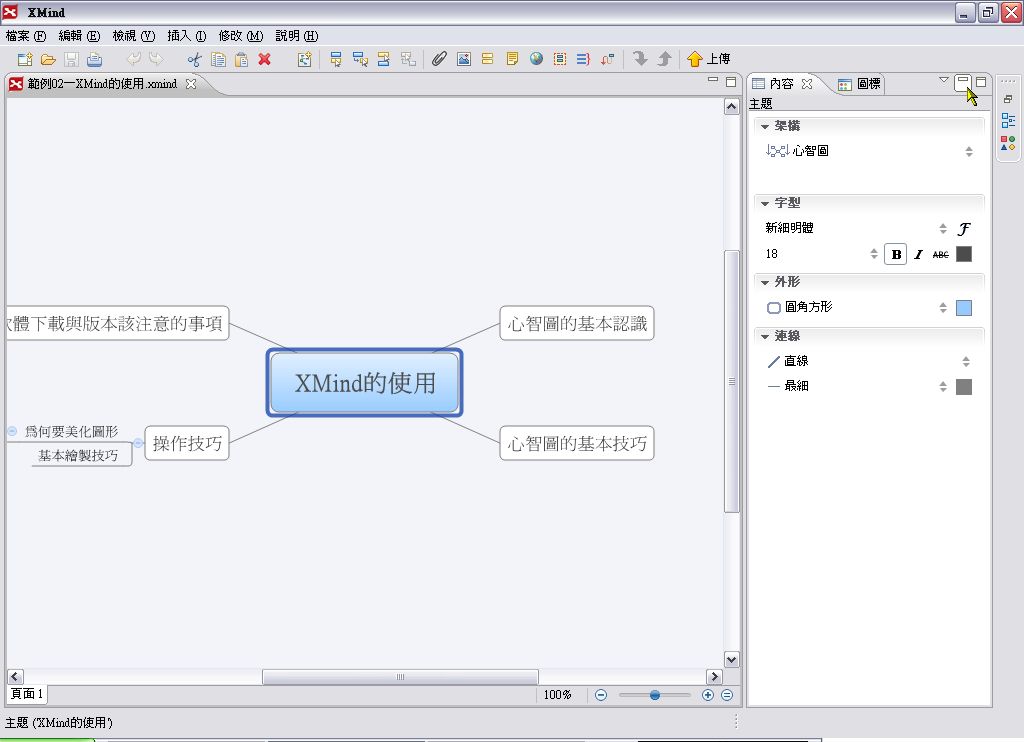This screenshot has width=1024, height=742.
Task: Select the 操作技巧 topic node
Action: coord(187,444)
